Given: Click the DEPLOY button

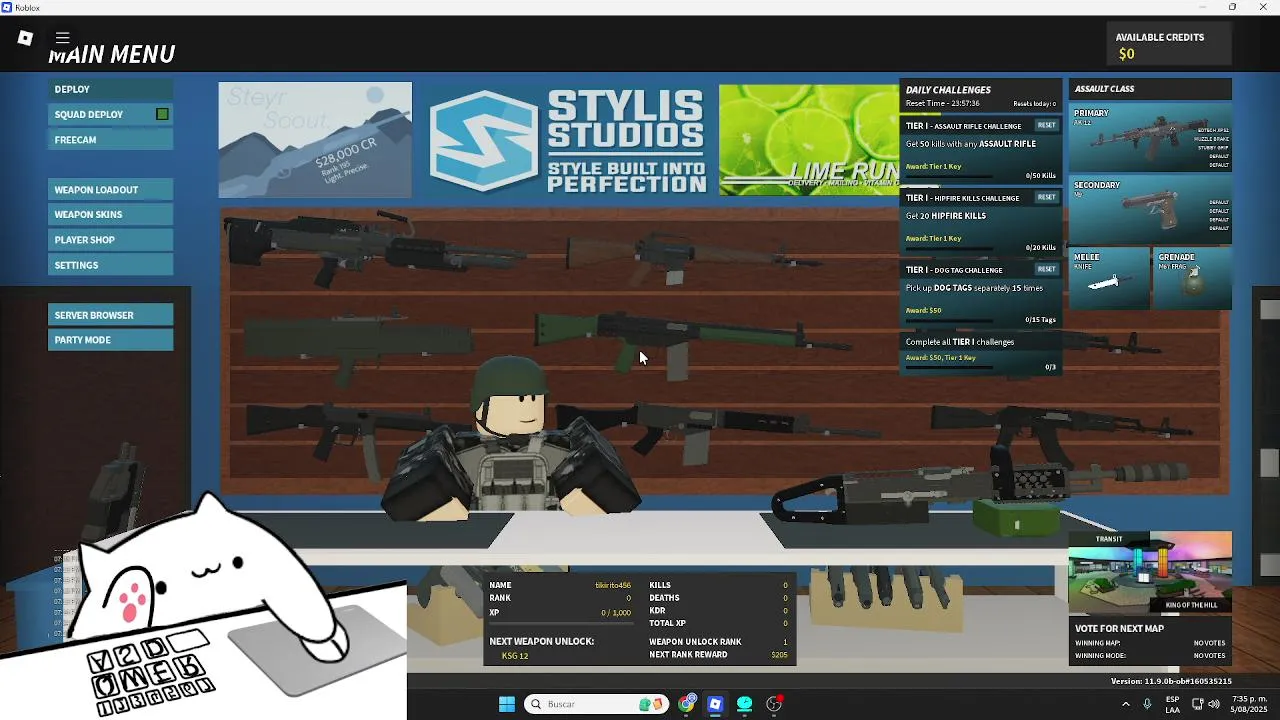Looking at the screenshot, I should pyautogui.click(x=110, y=89).
